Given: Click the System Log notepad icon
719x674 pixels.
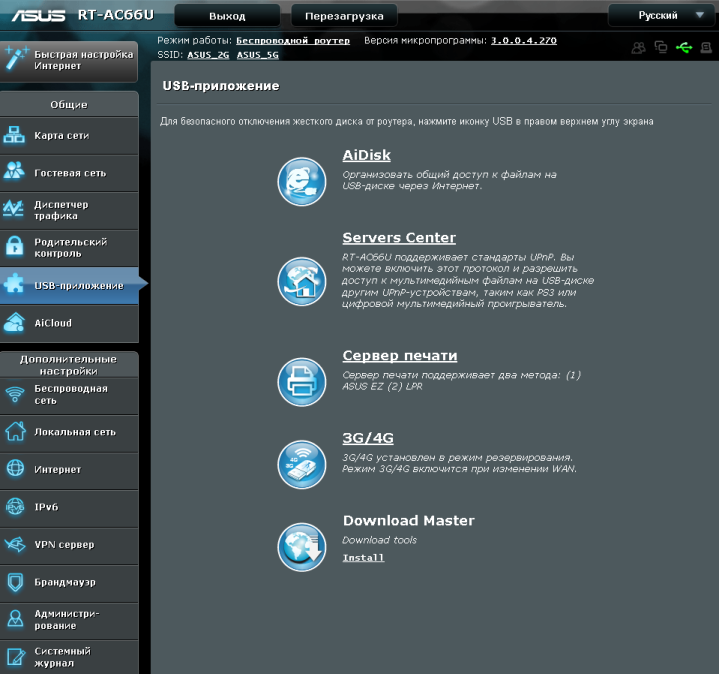Looking at the screenshot, I should 16,657.
